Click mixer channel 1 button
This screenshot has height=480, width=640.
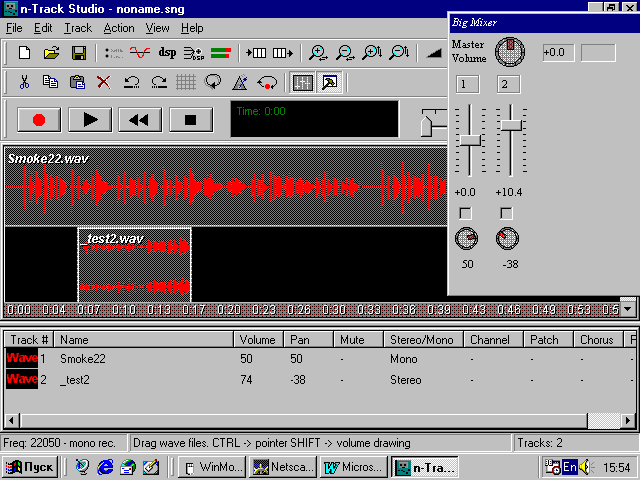[467, 84]
